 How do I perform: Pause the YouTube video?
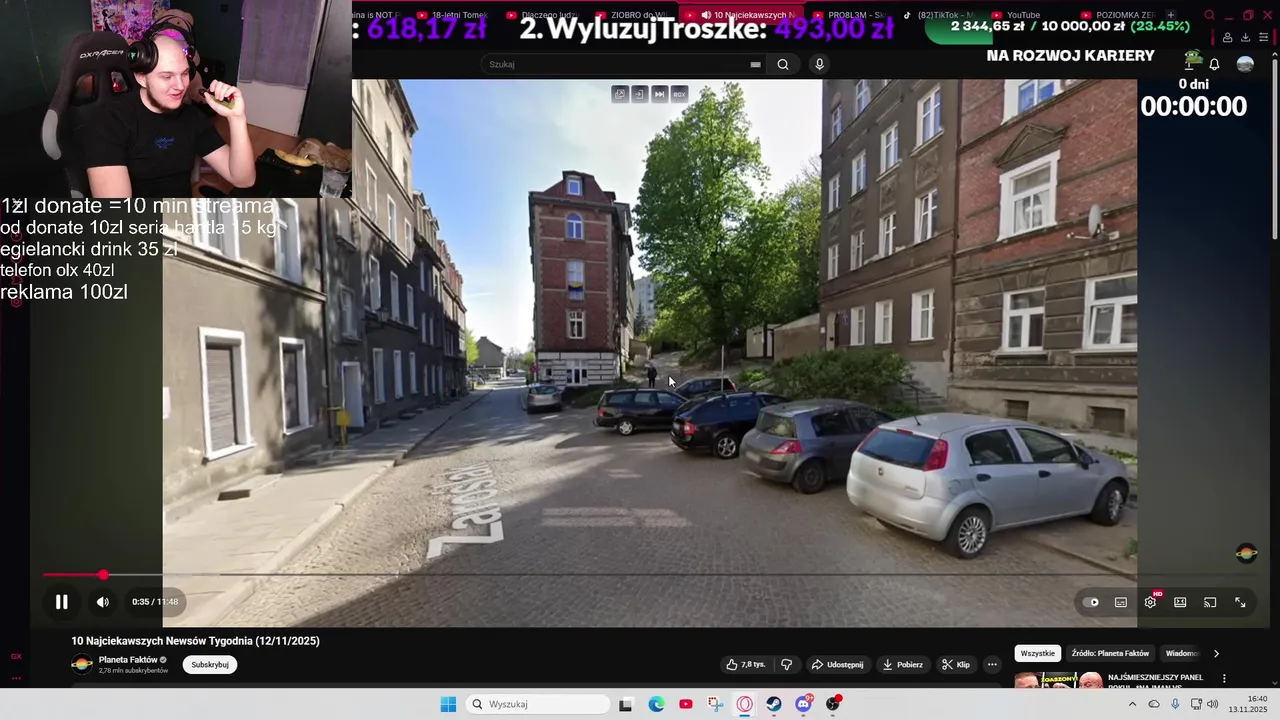click(x=61, y=602)
